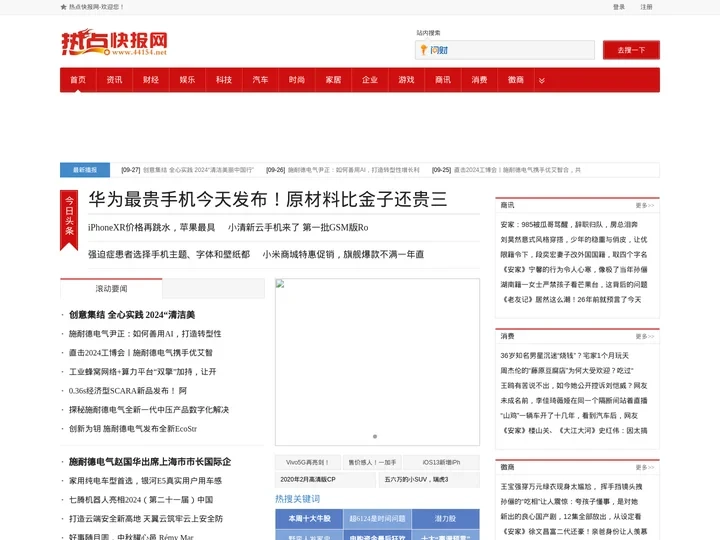Open the 时尚 navigation tab
Screen dimensions: 720x540
point(297,80)
